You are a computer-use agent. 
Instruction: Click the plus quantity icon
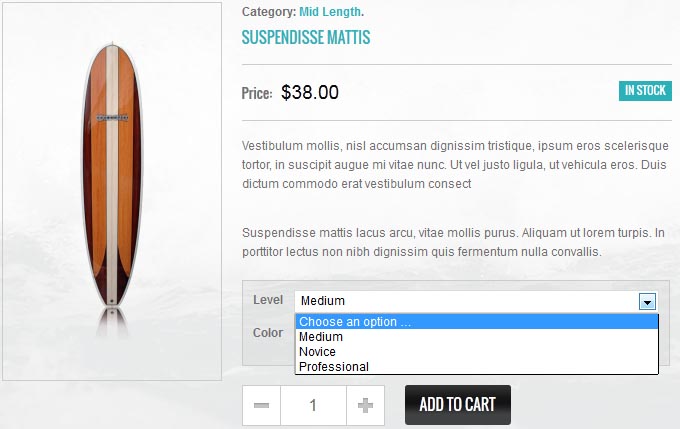pyautogui.click(x=365, y=406)
